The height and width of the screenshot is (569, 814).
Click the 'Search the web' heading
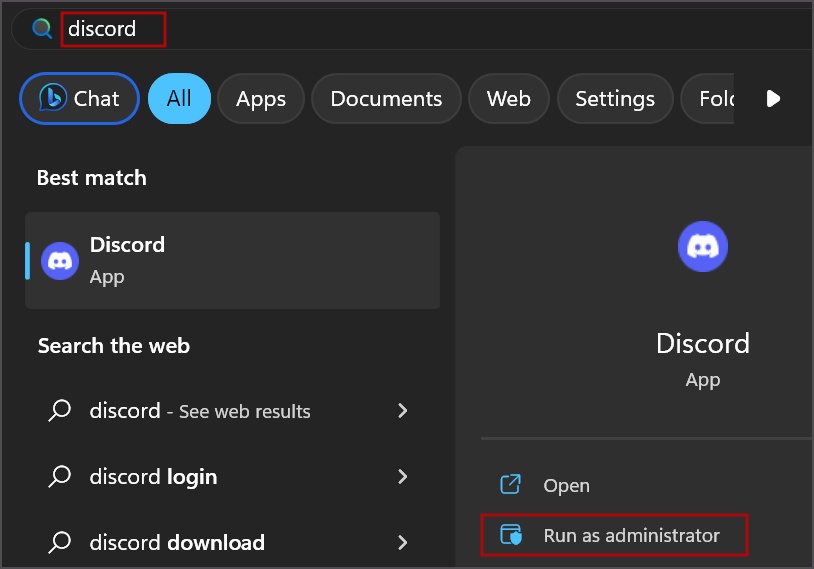114,346
